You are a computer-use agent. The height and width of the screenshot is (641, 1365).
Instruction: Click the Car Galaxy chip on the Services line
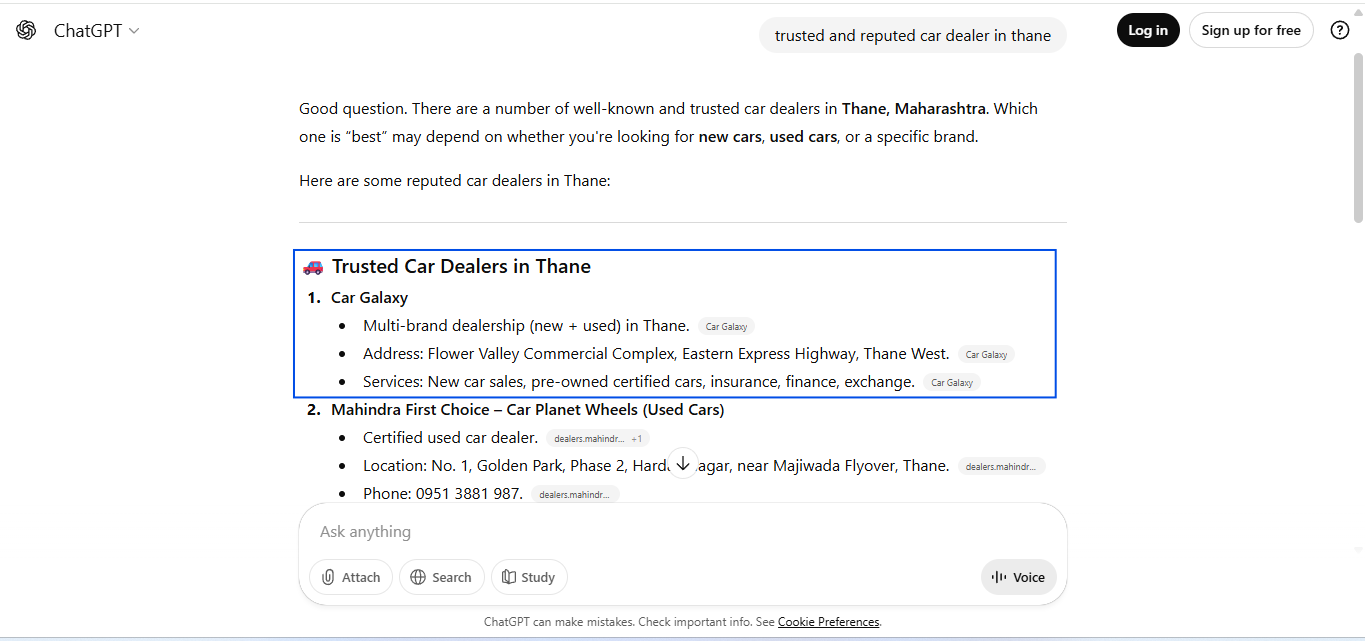951,382
